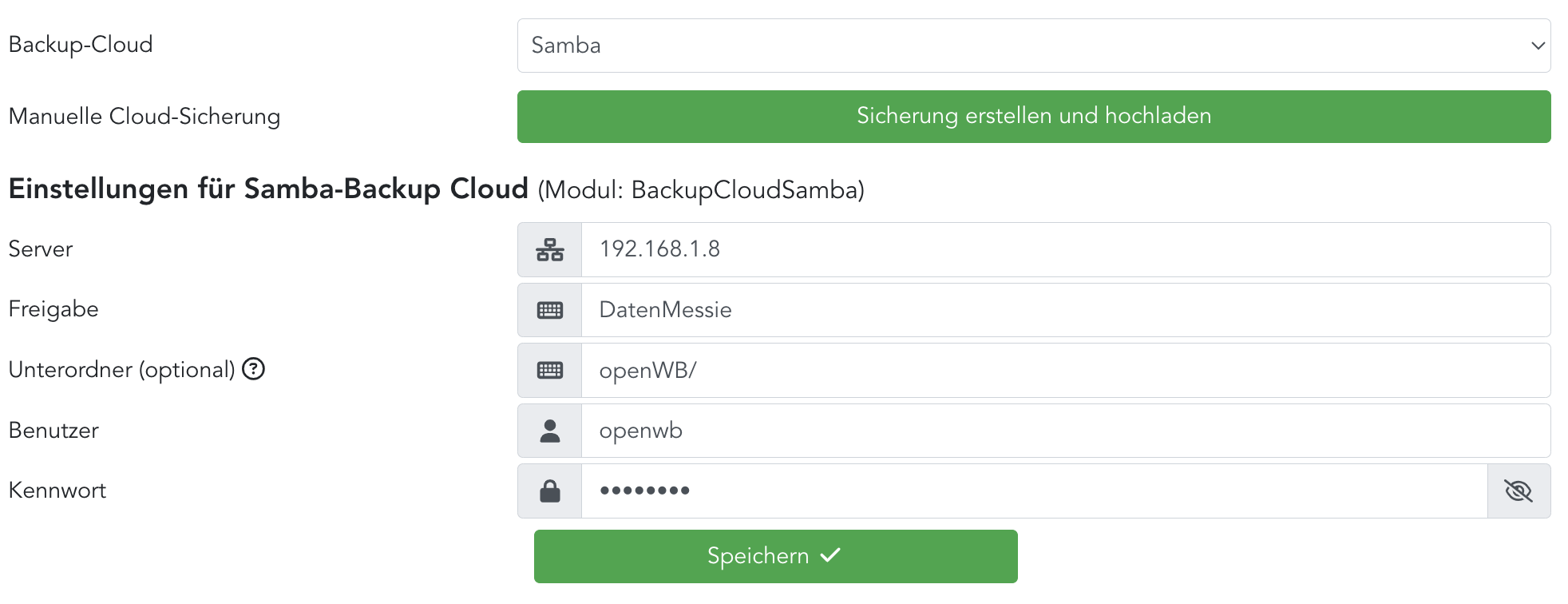Click the Backup-Cloud dropdown chevron arrow
1568x604 pixels.
[1538, 46]
